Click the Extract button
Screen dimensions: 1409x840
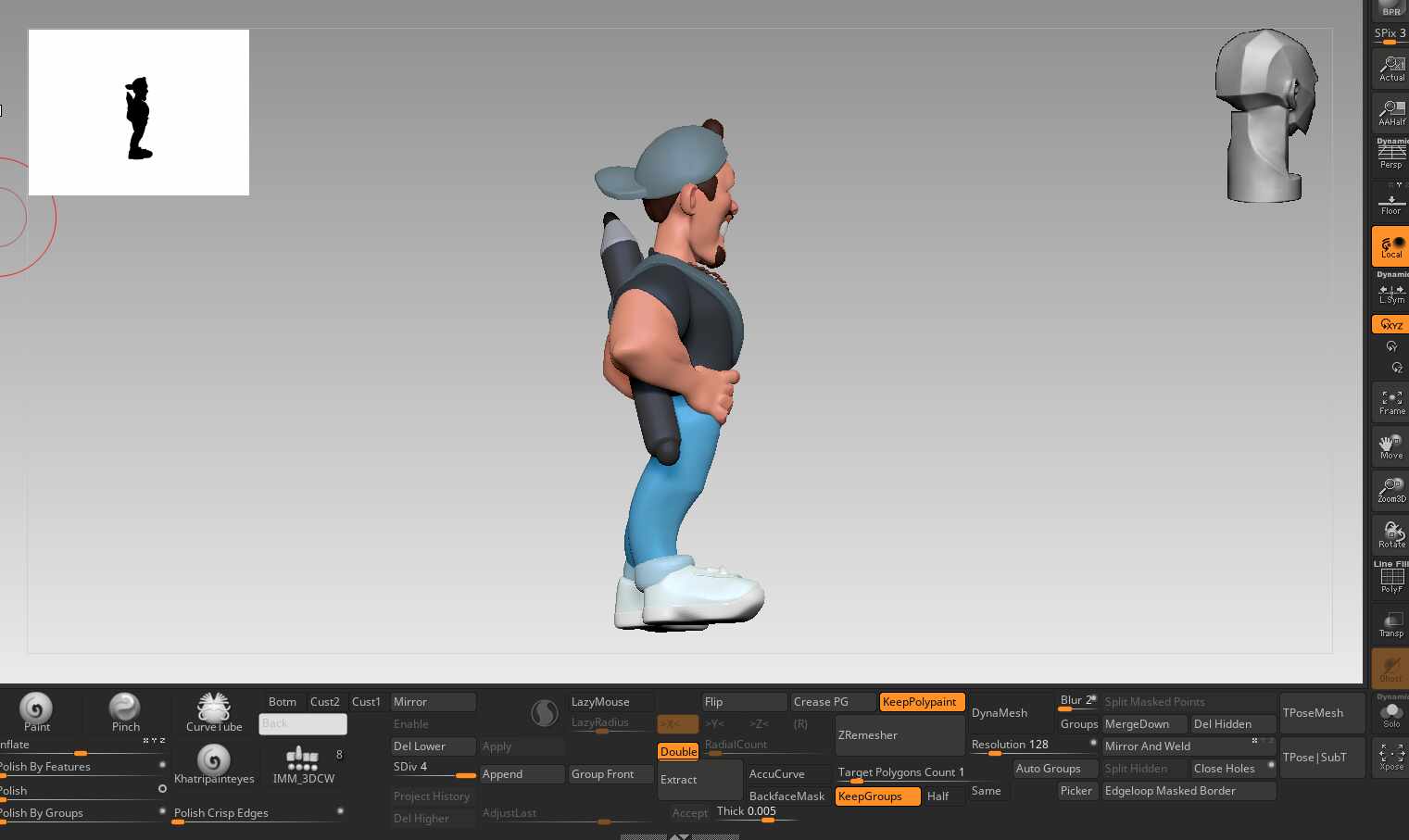(700, 780)
